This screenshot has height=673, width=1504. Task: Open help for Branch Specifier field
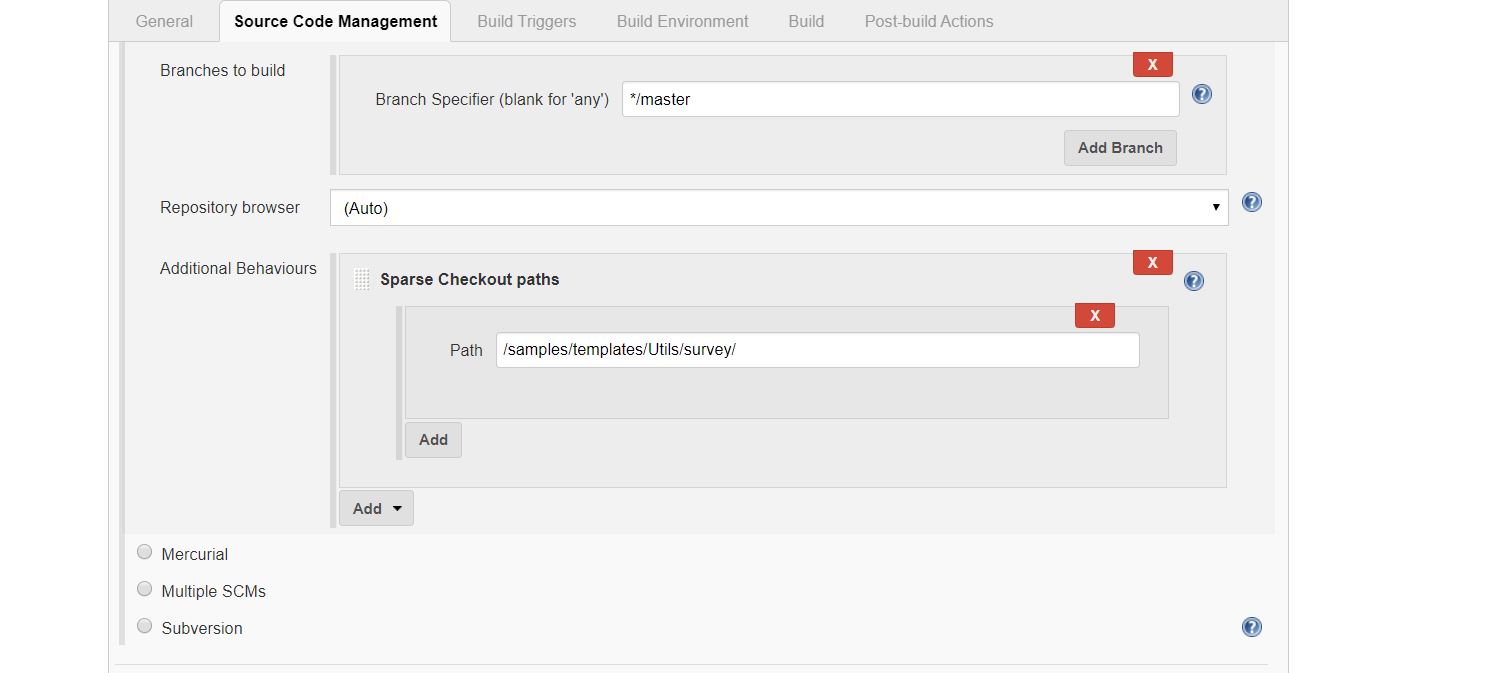(1202, 94)
